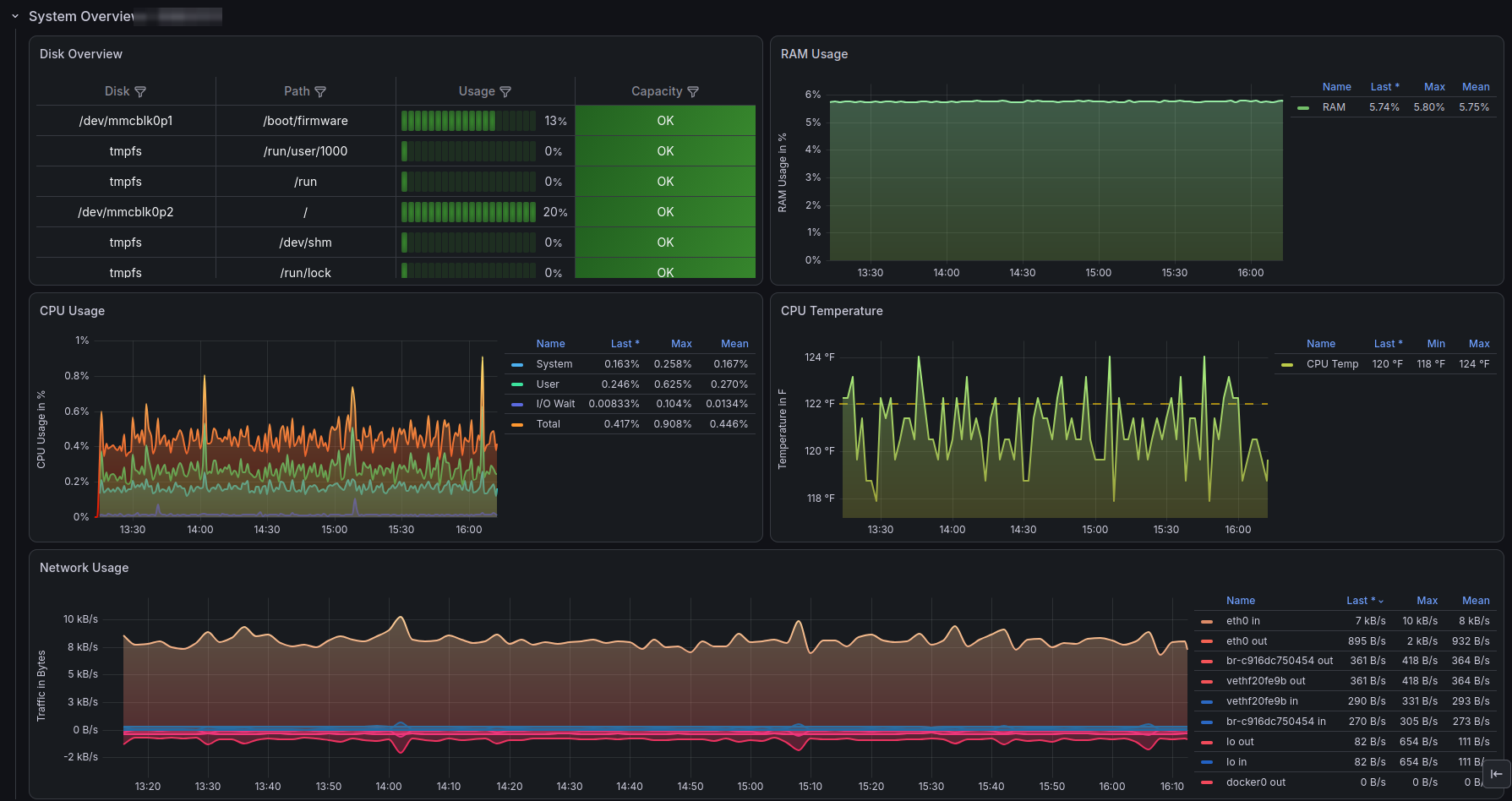Viewport: 1512px width, 801px height.
Task: Click the RAM series color indicator
Action: tap(1303, 107)
